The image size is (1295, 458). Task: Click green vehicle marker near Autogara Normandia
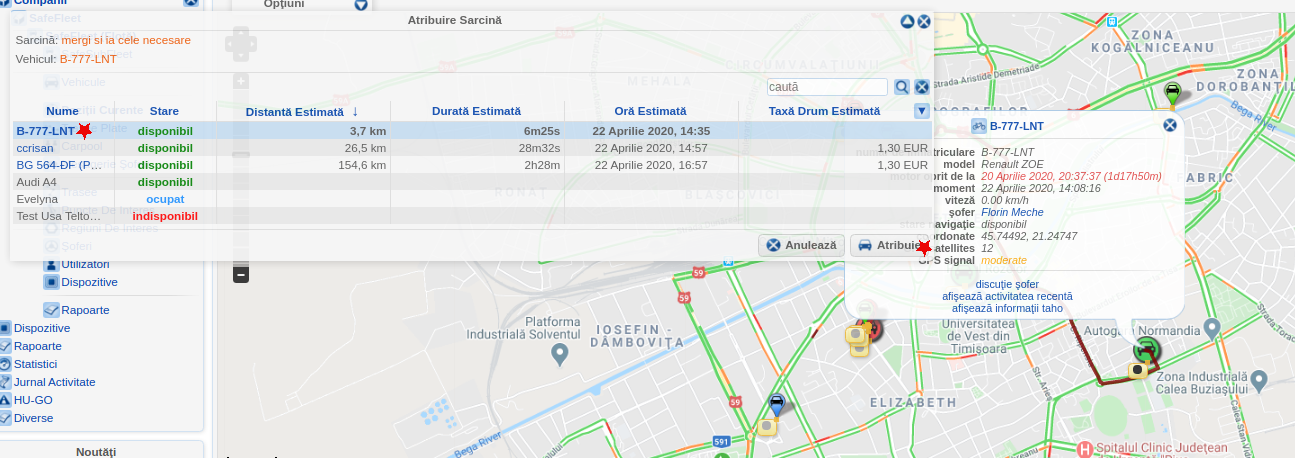(x=1146, y=350)
